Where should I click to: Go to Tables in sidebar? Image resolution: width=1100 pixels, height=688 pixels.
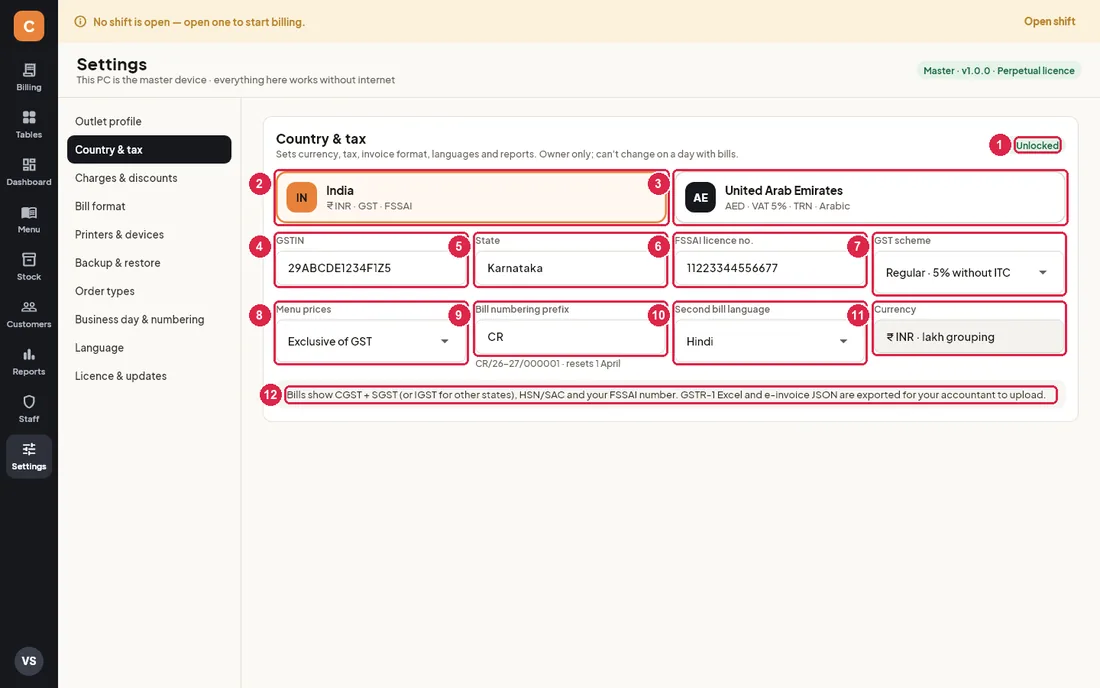[x=29, y=124]
